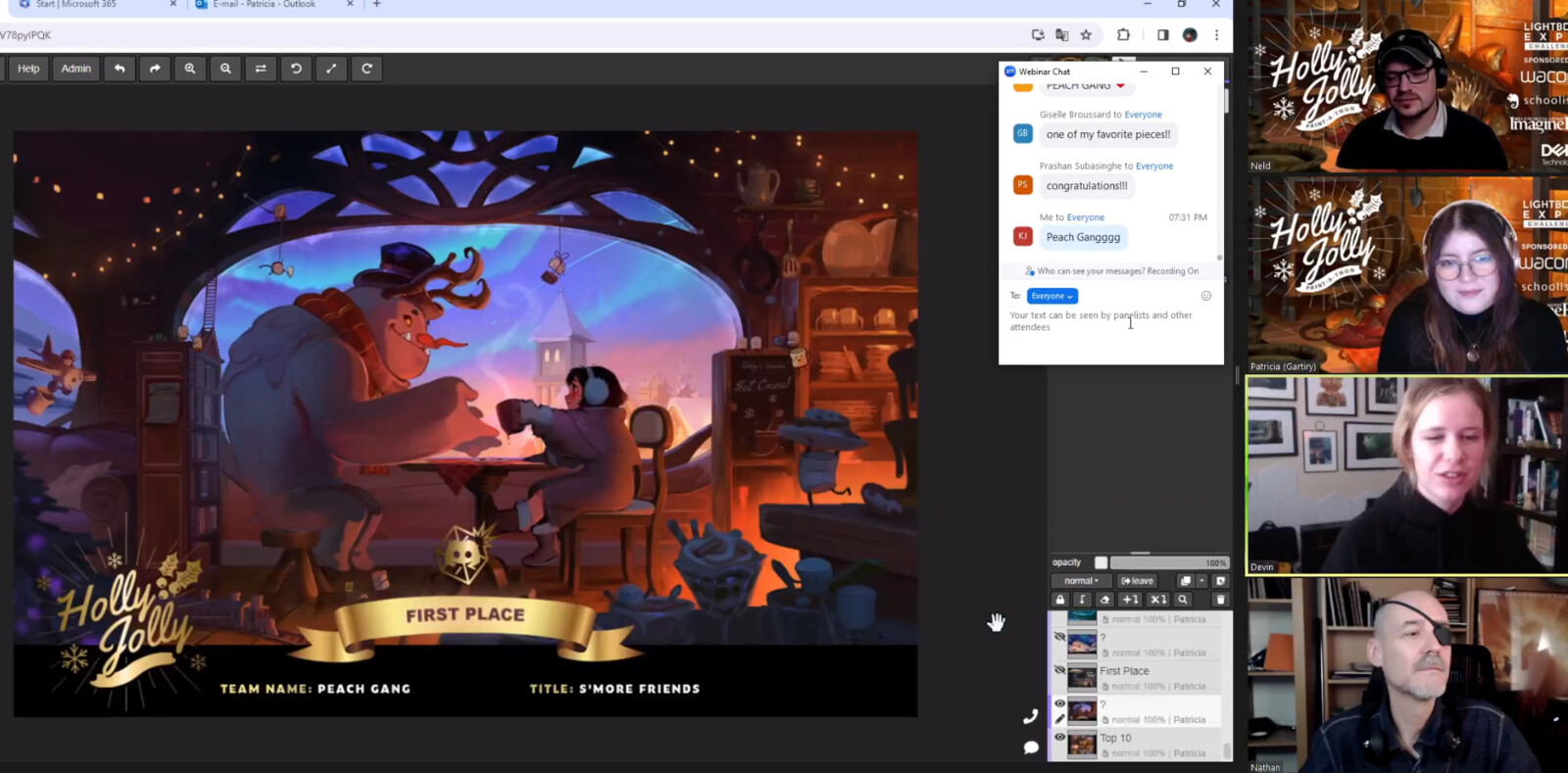The image size is (1568, 773).
Task: Click the install app icon in address bar
Action: (1038, 35)
